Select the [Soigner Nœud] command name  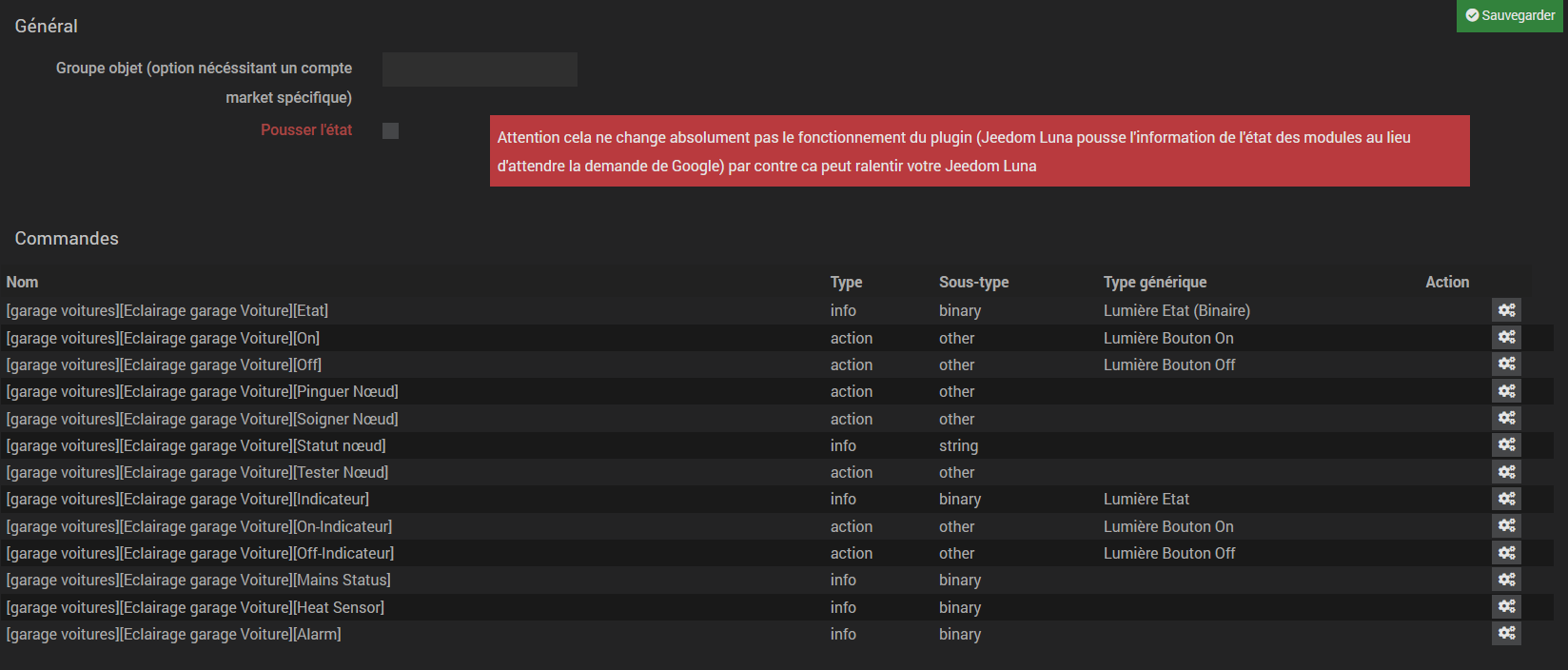(x=203, y=419)
